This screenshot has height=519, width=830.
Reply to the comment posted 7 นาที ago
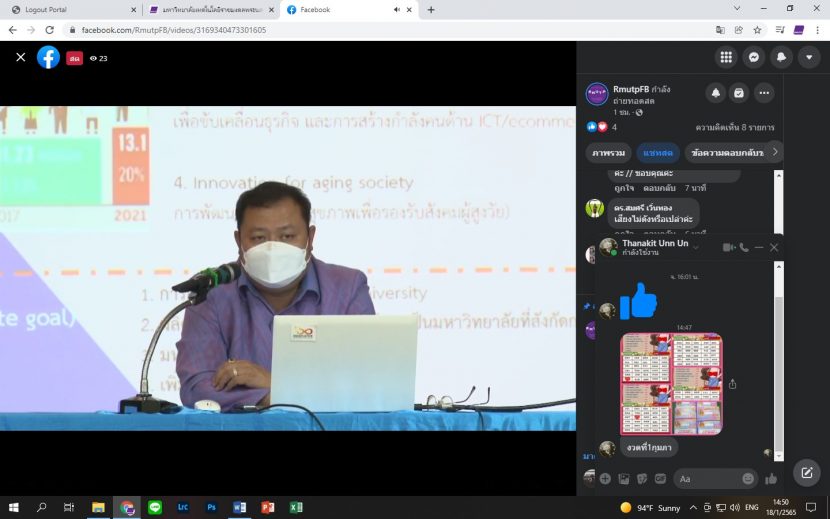pyautogui.click(x=659, y=188)
